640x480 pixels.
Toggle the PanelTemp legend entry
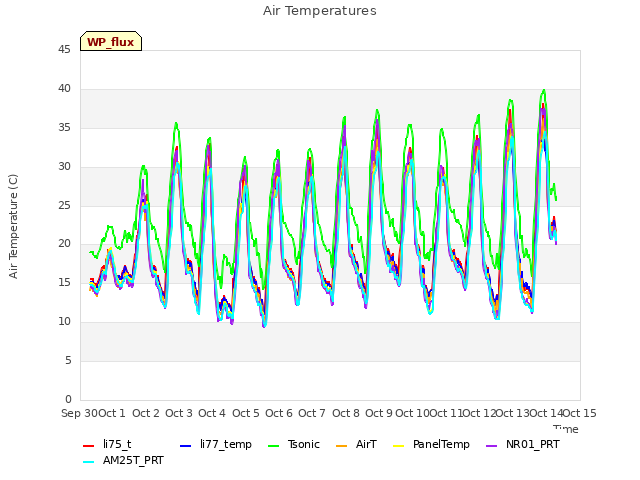point(431,444)
